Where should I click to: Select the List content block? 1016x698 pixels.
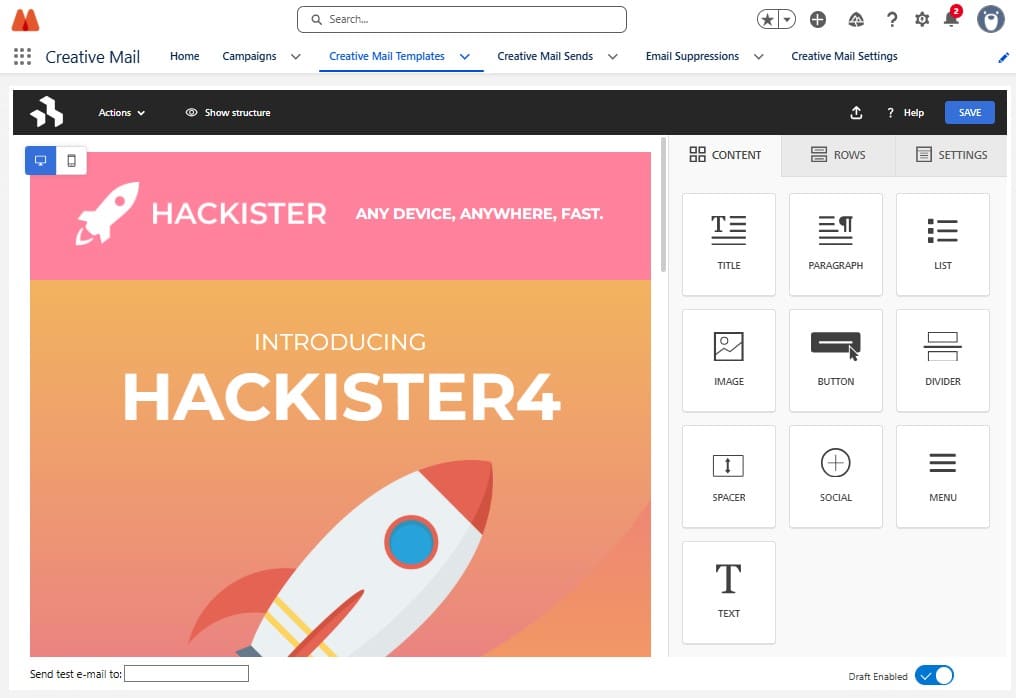(942, 244)
